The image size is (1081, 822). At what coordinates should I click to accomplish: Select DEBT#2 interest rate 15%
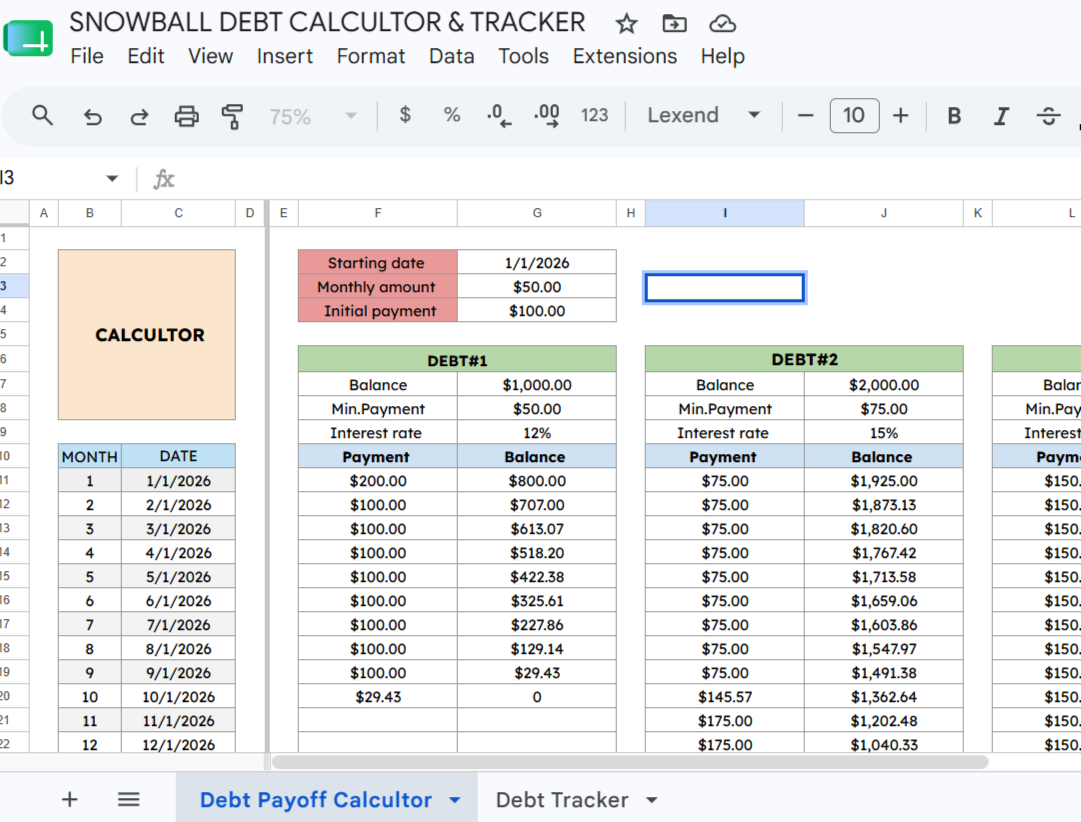(884, 433)
